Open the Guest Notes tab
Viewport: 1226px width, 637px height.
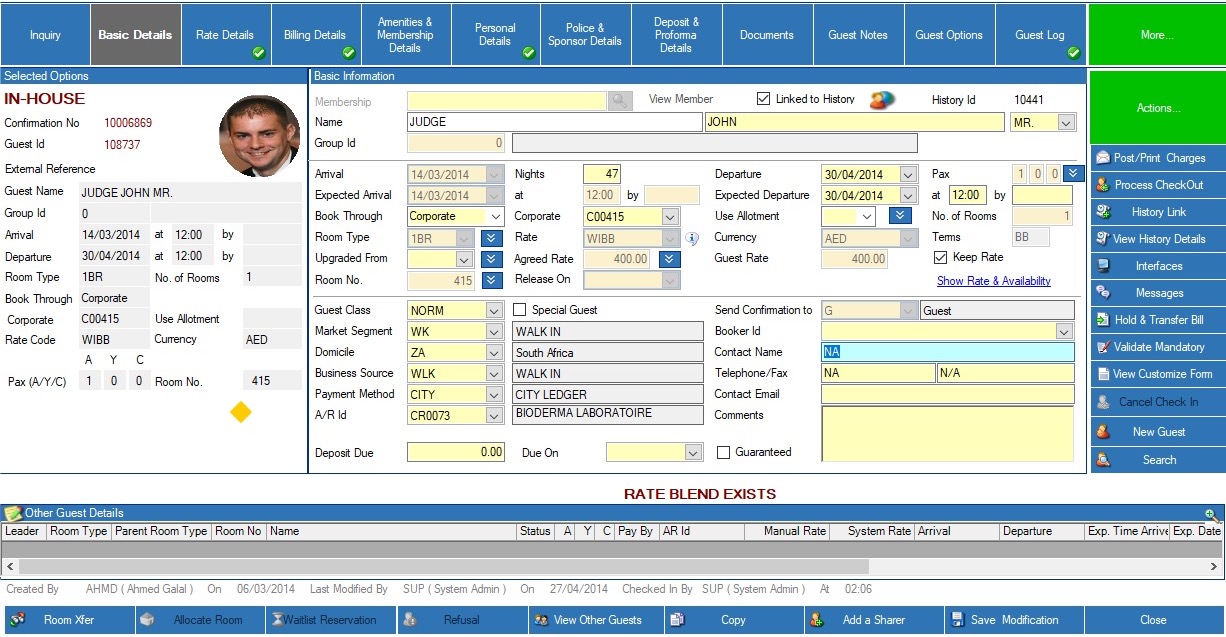(x=857, y=35)
